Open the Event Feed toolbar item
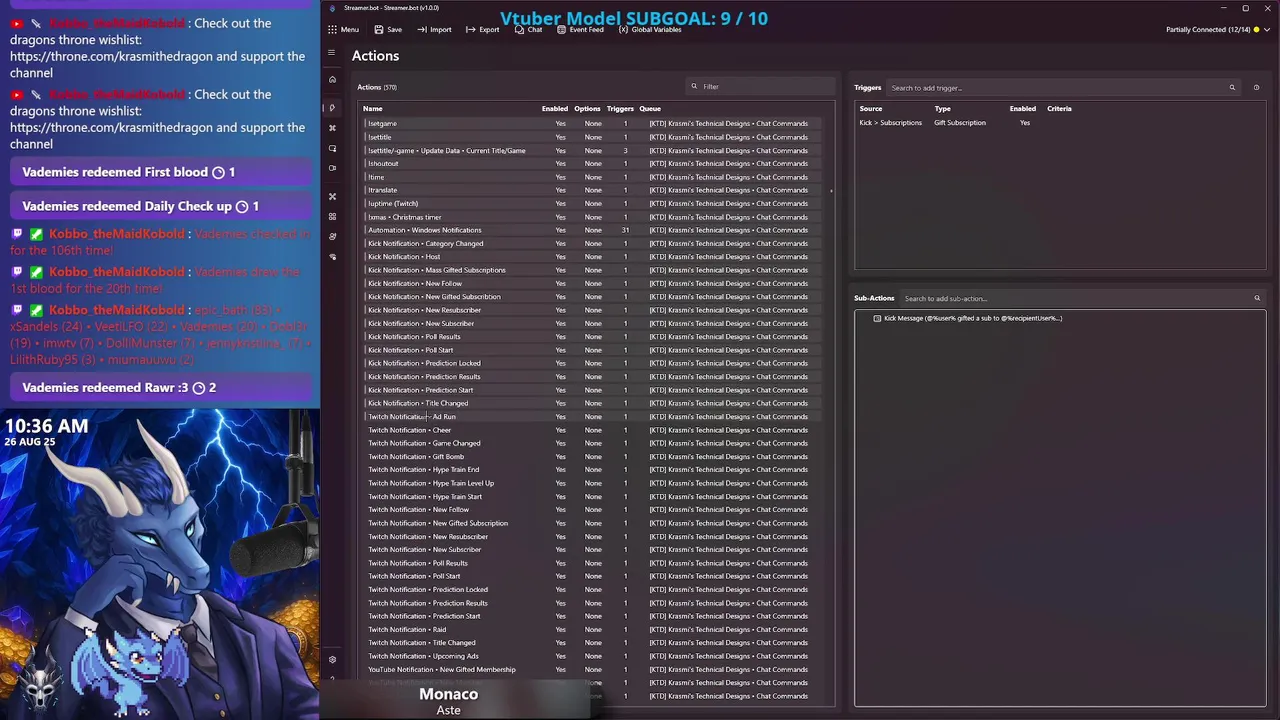Viewport: 1280px width, 720px height. pyautogui.click(x=580, y=30)
